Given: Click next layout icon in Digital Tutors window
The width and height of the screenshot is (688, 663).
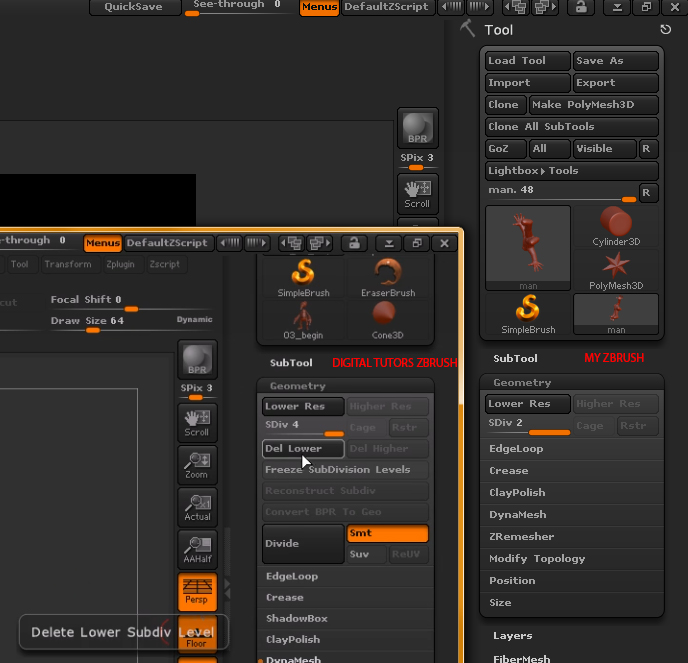Looking at the screenshot, I should [x=319, y=243].
